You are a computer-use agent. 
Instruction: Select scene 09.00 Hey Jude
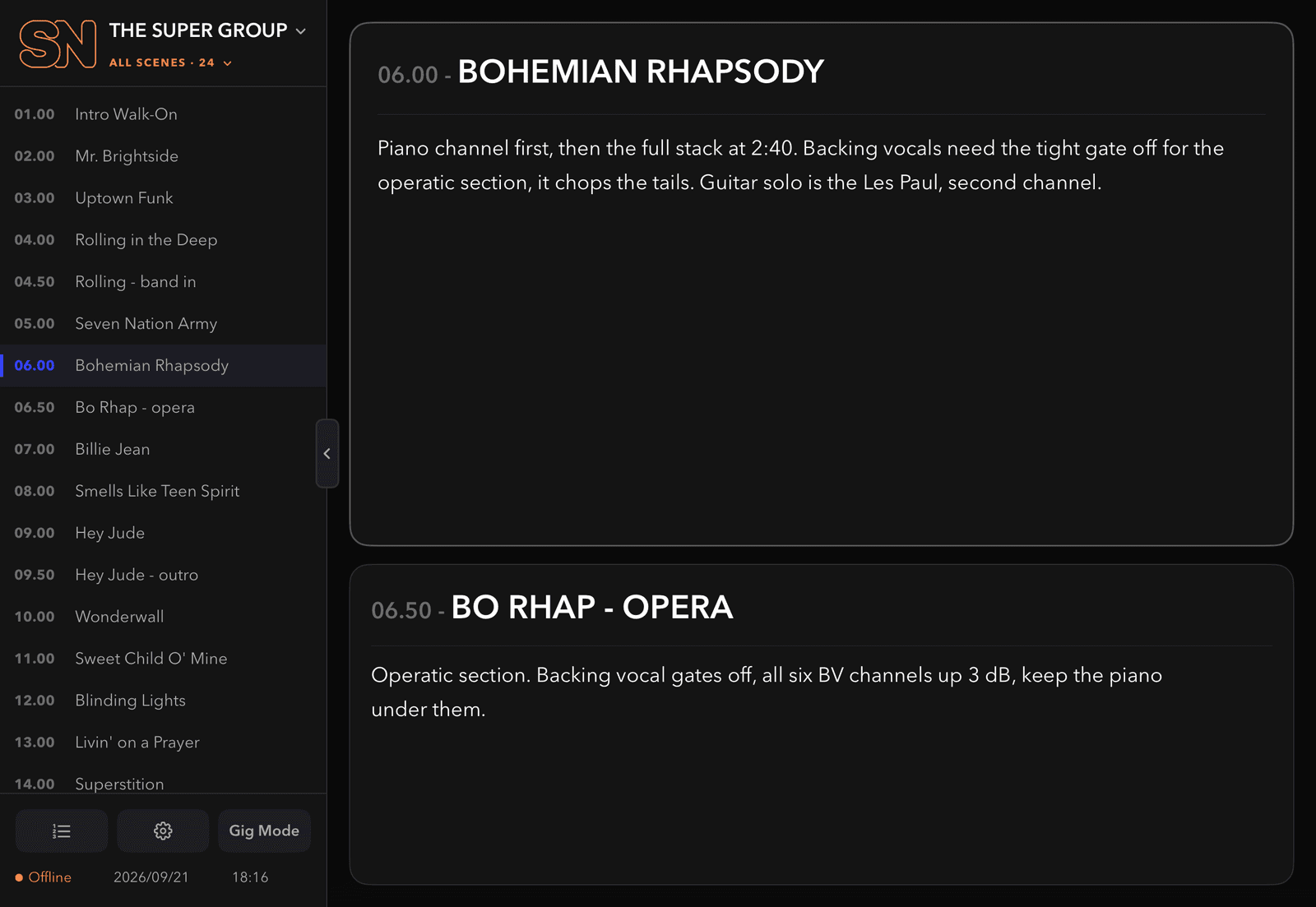click(x=163, y=534)
